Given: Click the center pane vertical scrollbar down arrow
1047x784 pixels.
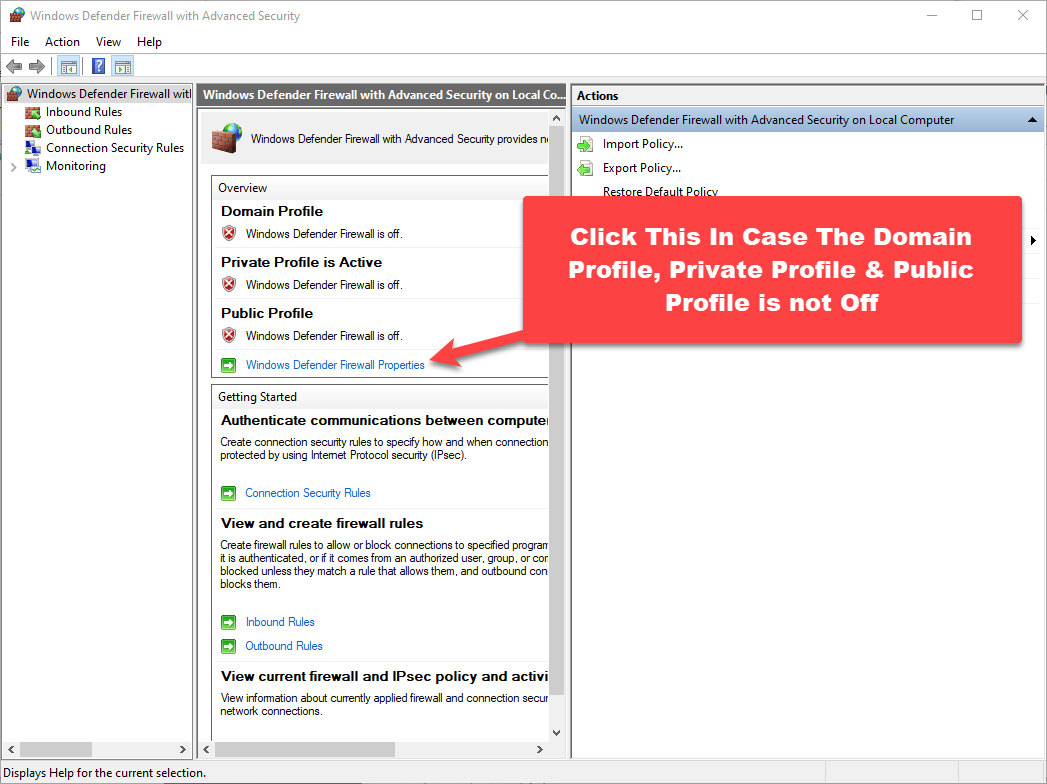Looking at the screenshot, I should tap(557, 733).
